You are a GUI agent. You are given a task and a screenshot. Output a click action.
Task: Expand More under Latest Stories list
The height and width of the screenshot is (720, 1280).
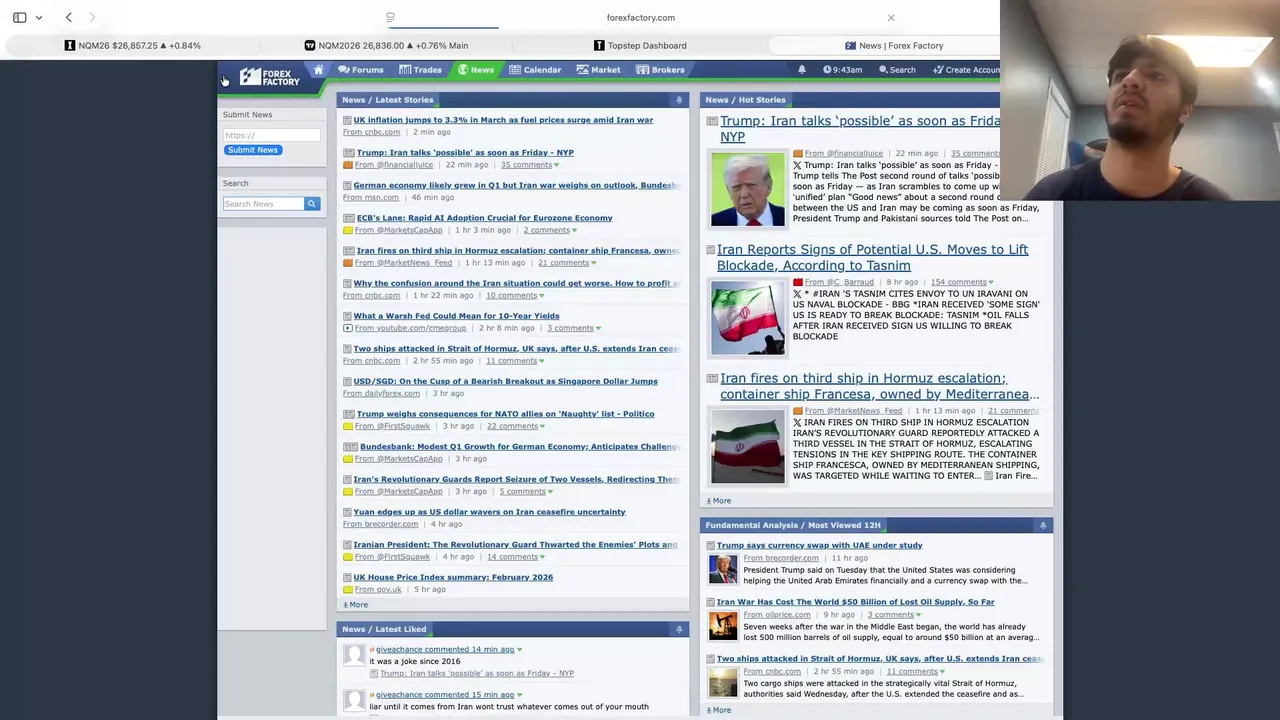point(356,605)
